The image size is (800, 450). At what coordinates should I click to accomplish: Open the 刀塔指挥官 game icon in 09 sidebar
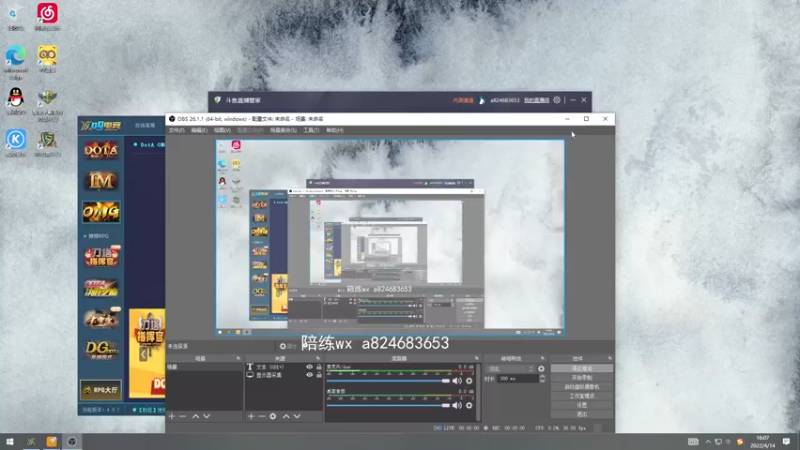tap(101, 257)
